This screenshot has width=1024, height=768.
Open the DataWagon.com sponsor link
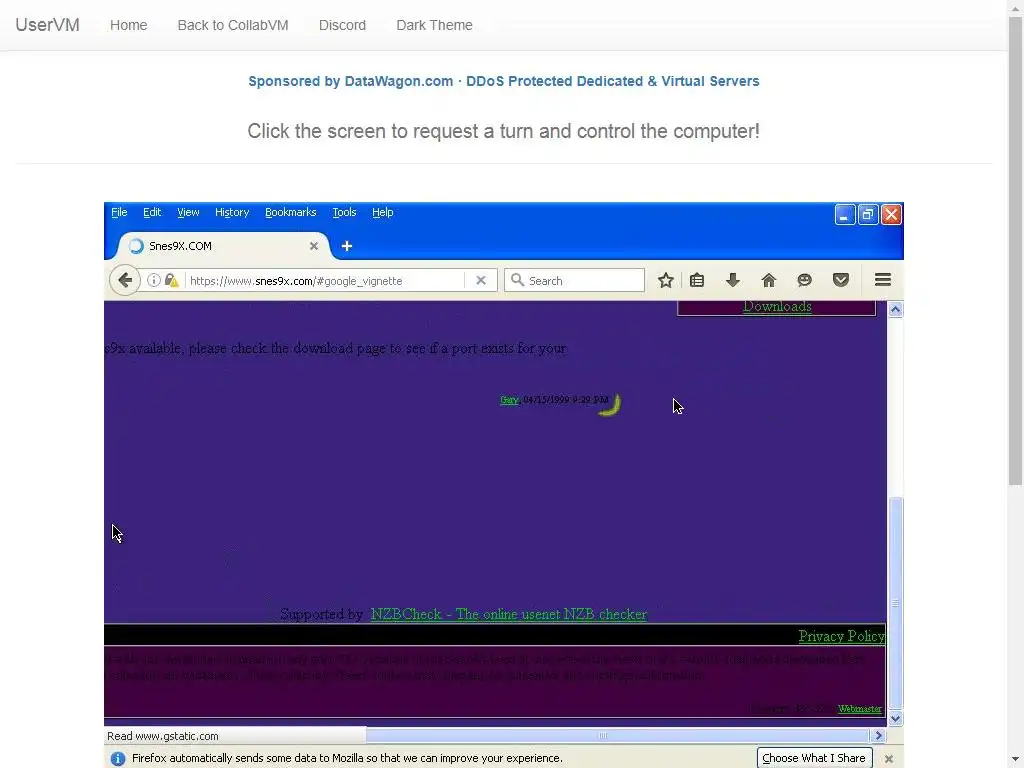(x=504, y=81)
